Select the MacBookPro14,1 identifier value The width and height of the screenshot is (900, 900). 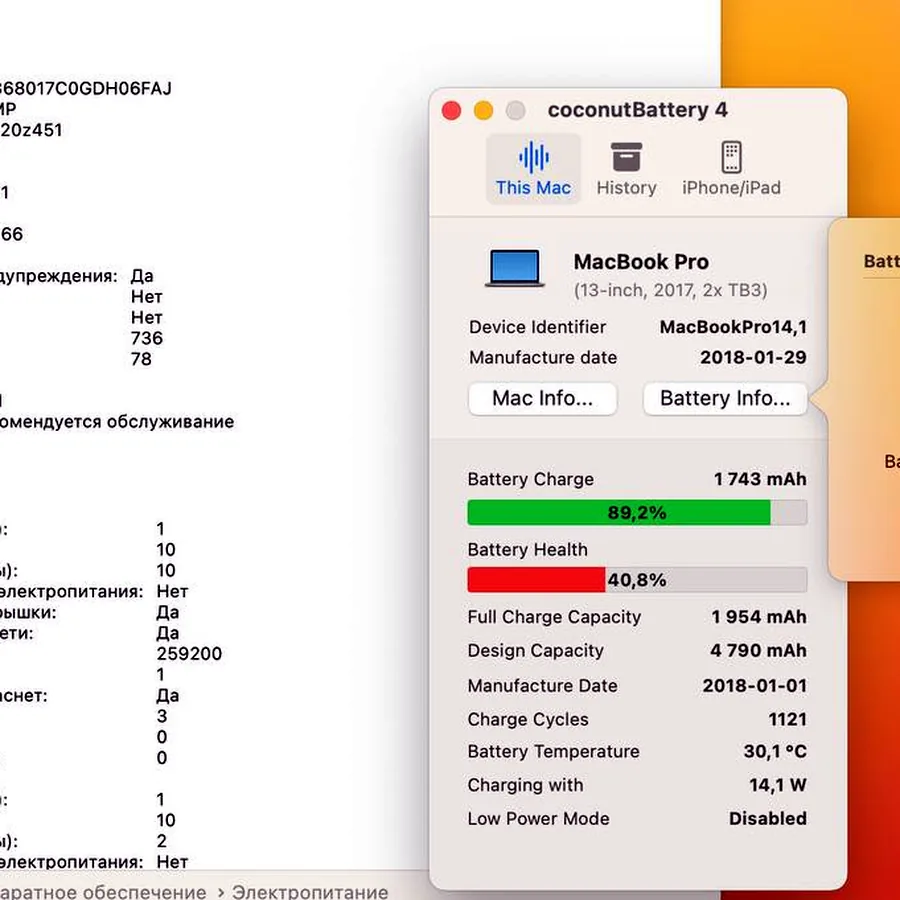733,327
